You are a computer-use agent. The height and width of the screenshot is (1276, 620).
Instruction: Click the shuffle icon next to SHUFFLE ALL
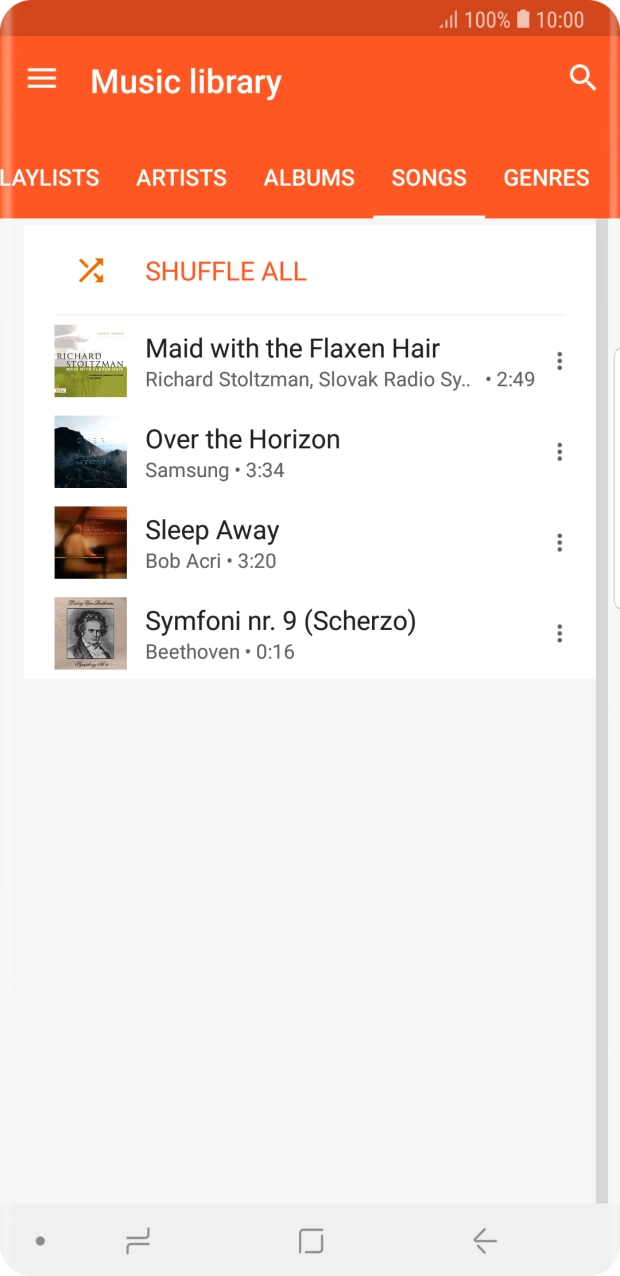click(91, 271)
